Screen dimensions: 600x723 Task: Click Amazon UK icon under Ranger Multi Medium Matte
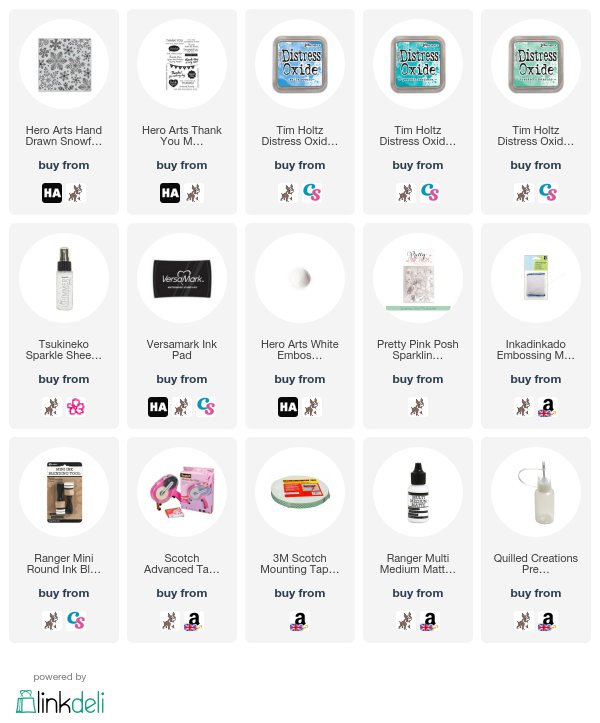429,621
